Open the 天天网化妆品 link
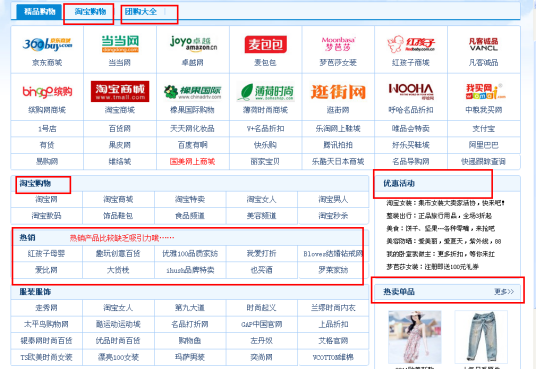Screen dimensions: 536x369 pos(192,129)
